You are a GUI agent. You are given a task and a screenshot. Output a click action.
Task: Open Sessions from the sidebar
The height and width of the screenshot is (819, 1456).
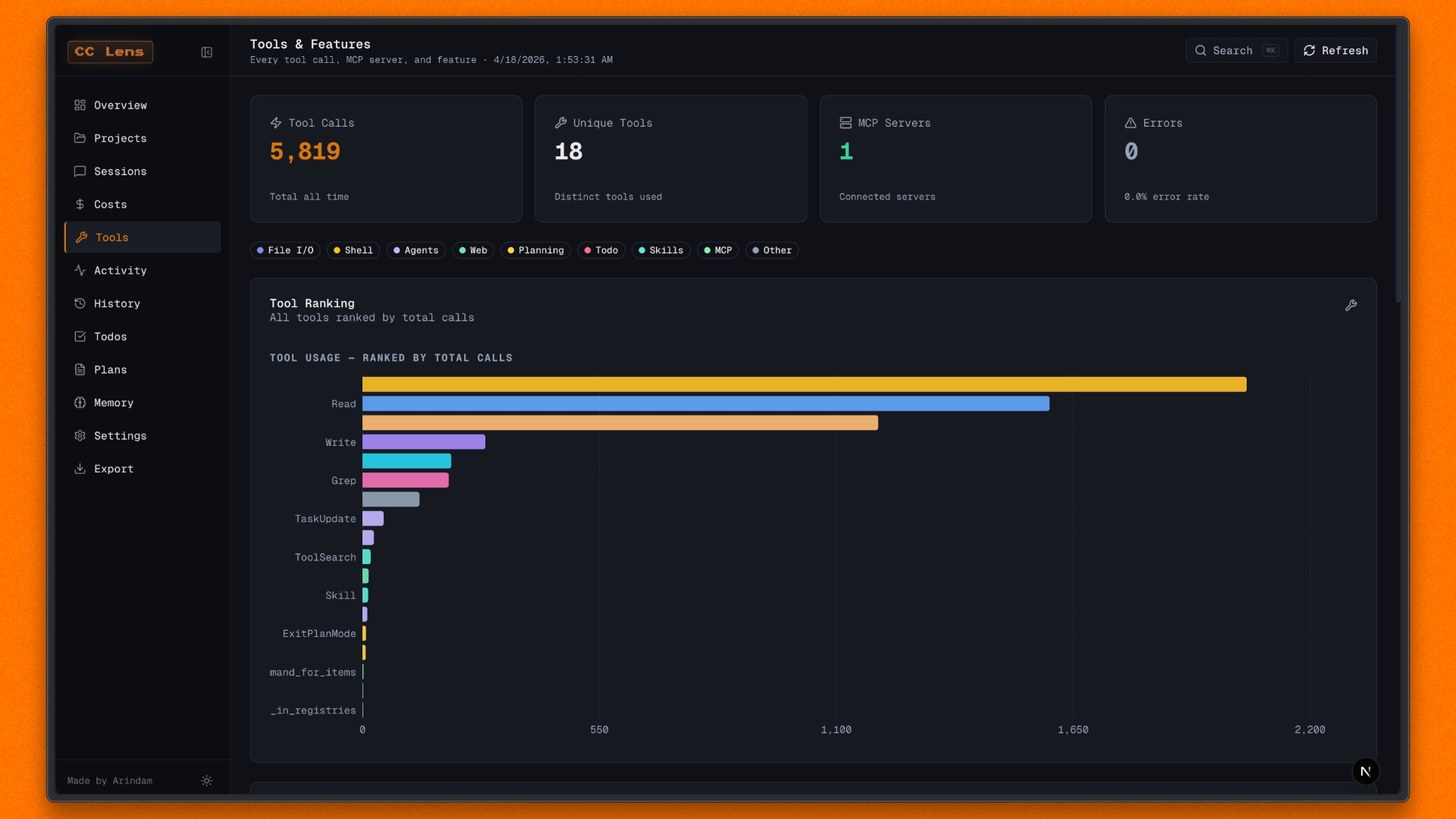119,171
